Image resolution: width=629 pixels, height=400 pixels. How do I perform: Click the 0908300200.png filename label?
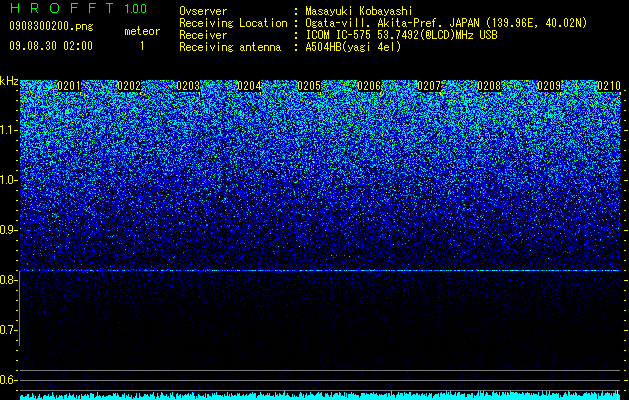pyautogui.click(x=51, y=27)
